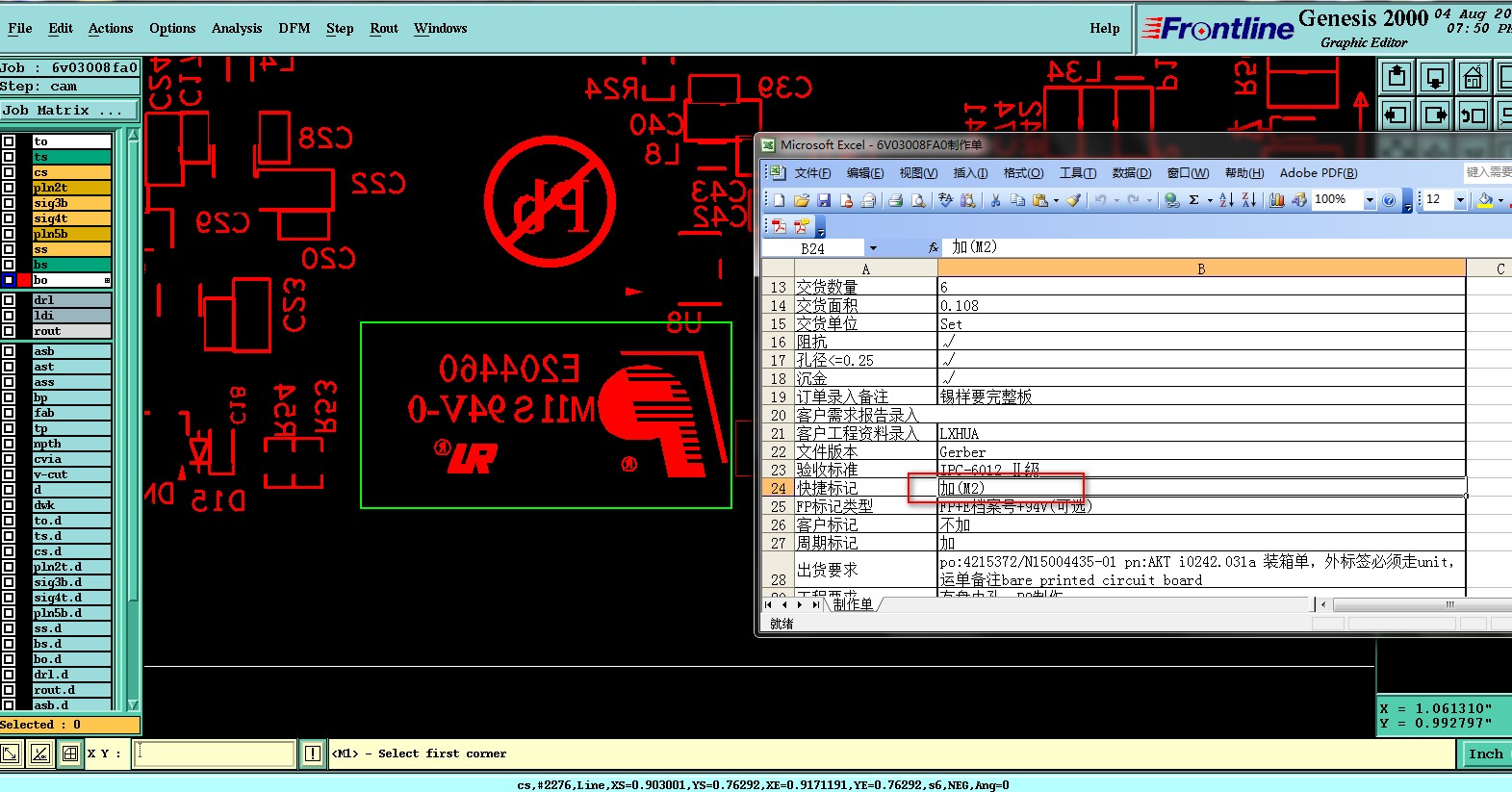Open the Fill Color dropdown arrow
1512x792 pixels.
pos(1500,200)
